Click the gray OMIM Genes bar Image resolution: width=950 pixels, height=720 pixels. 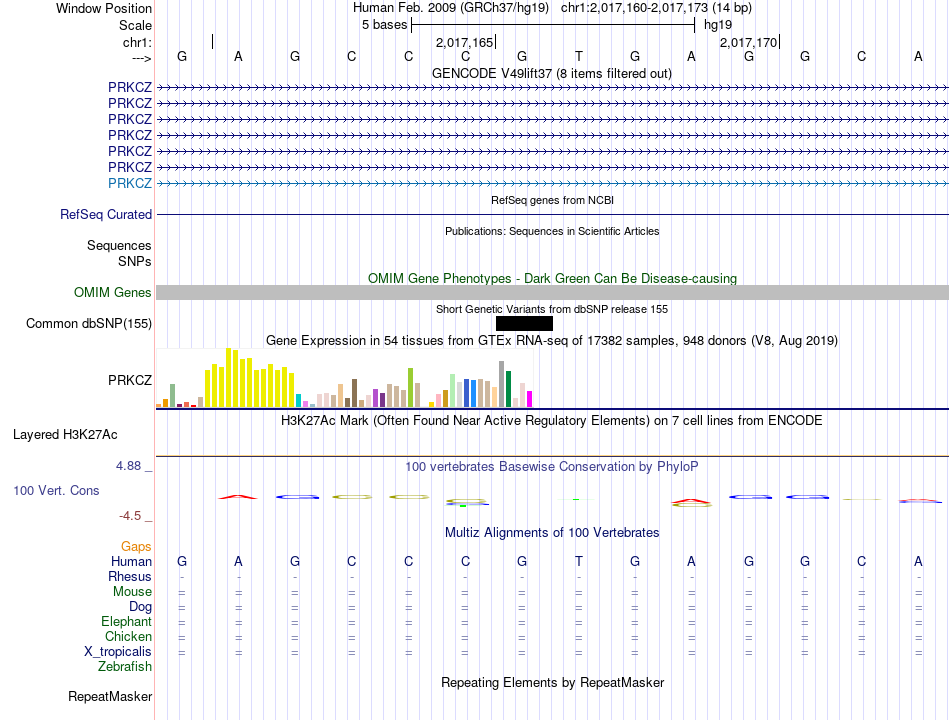tap(552, 292)
